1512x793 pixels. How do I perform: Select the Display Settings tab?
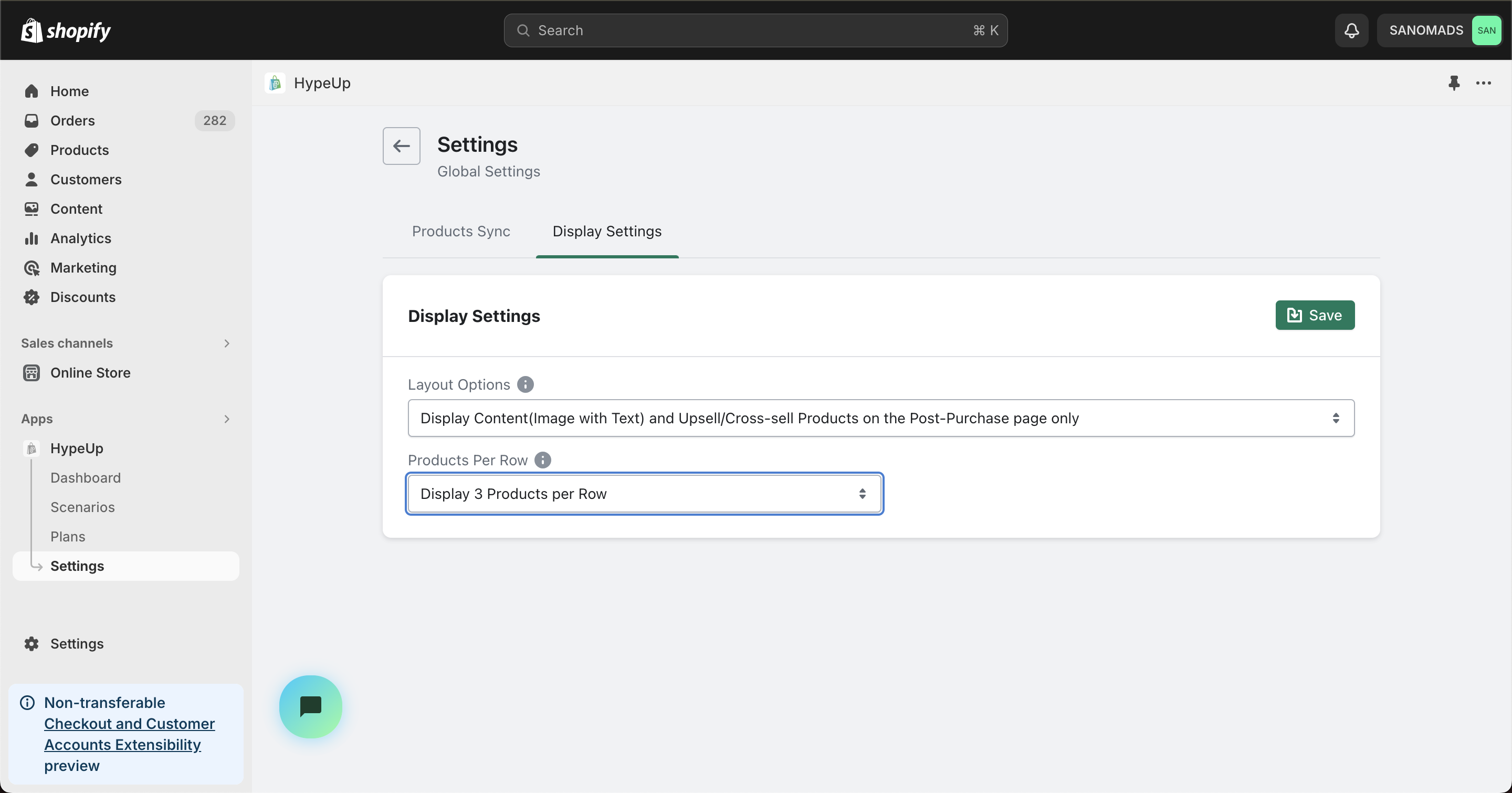click(607, 231)
